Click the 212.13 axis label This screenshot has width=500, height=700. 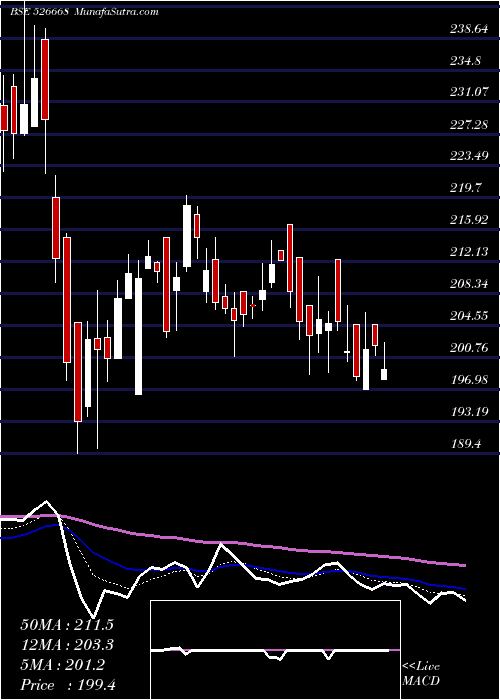coord(468,252)
